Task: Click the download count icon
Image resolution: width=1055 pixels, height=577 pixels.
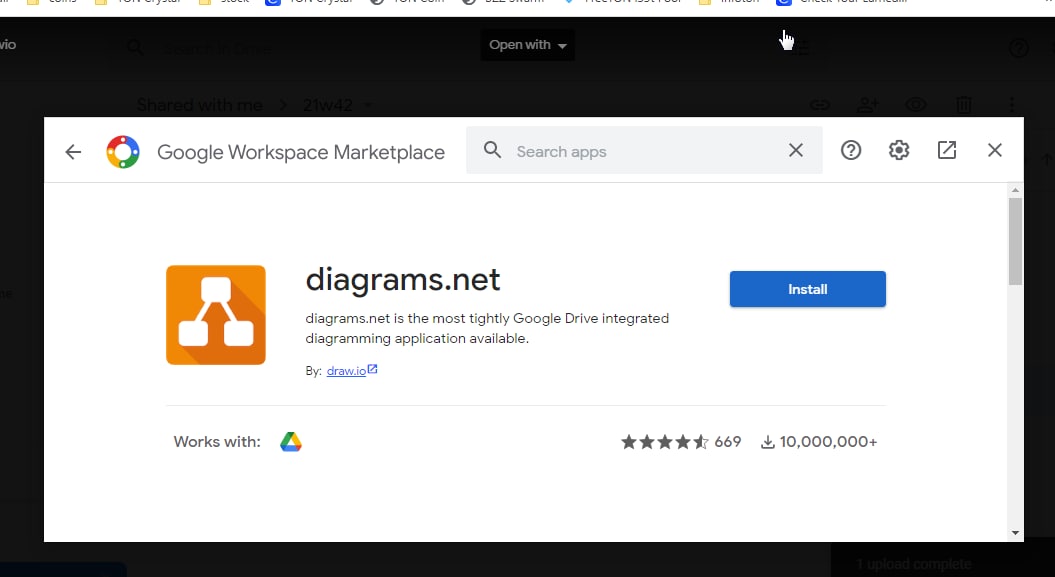Action: pyautogui.click(x=767, y=442)
